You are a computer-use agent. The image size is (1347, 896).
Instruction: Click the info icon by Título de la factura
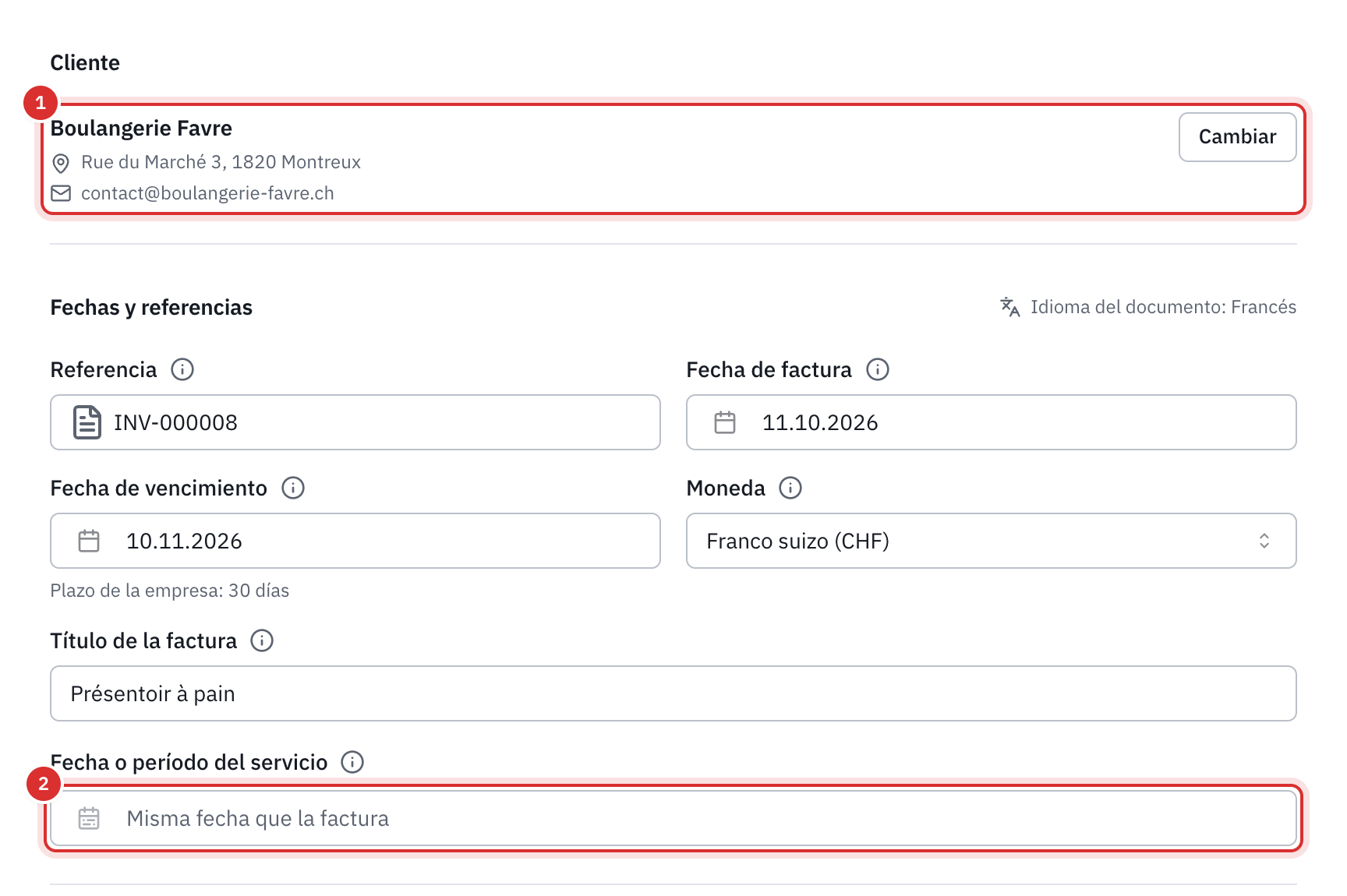click(x=262, y=640)
